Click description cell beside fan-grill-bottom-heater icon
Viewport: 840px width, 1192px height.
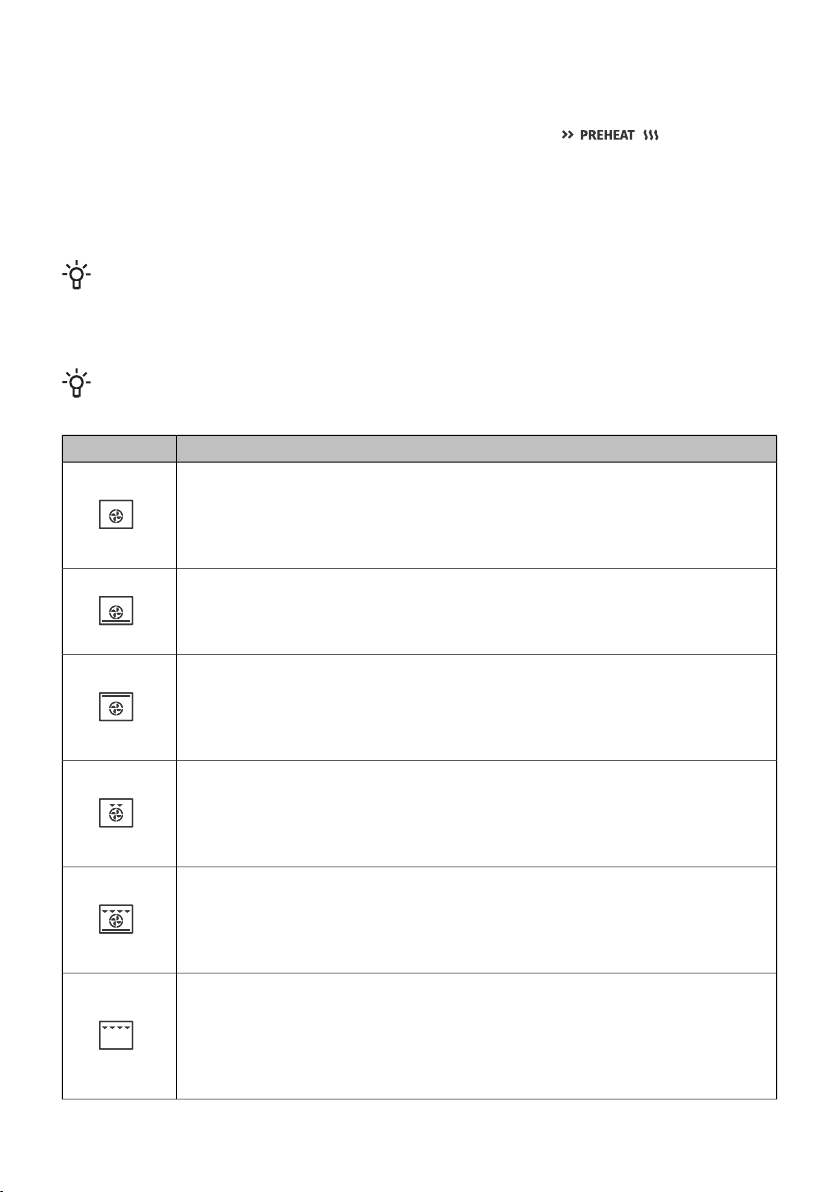477,920
